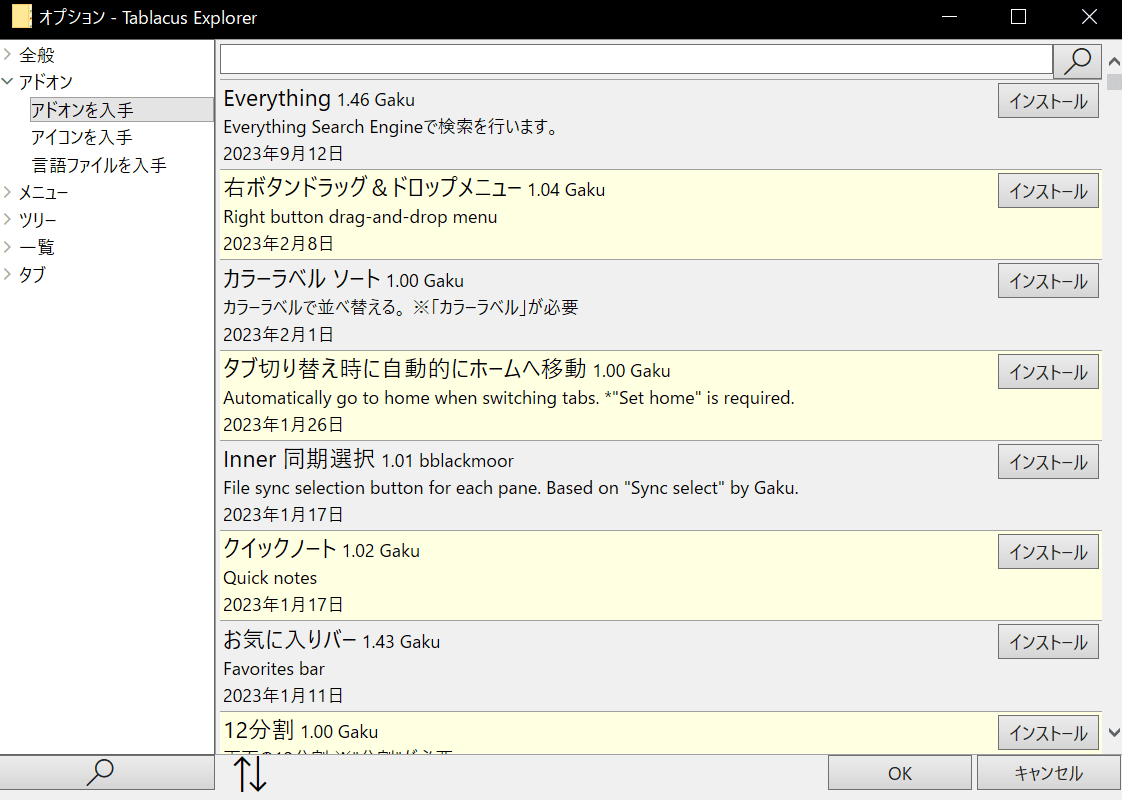Click the クイックノート addon title
Viewport: 1122px width, 800px height.
pos(280,549)
